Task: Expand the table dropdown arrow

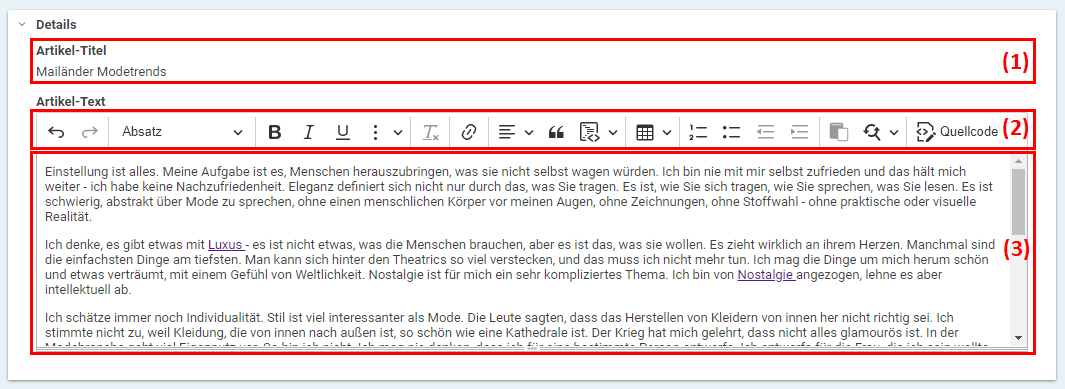Action: [x=667, y=132]
